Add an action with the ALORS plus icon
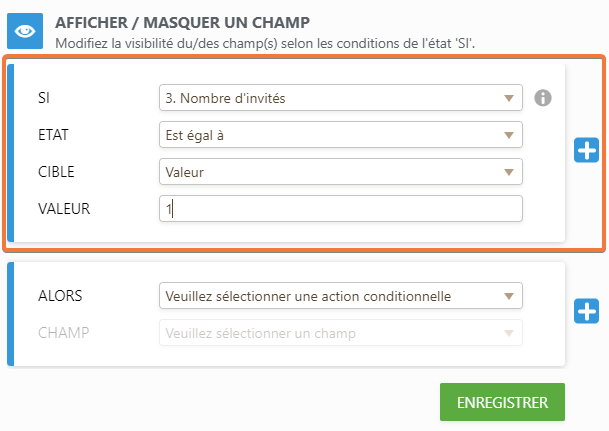The width and height of the screenshot is (609, 431). coord(586,311)
